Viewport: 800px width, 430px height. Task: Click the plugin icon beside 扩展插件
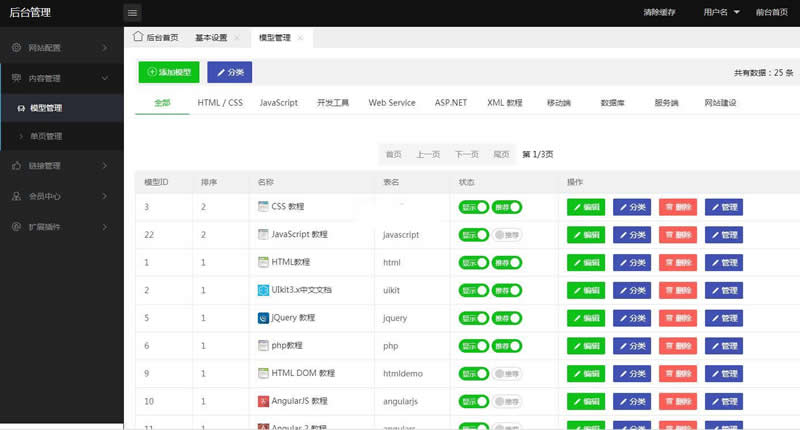[x=16, y=226]
